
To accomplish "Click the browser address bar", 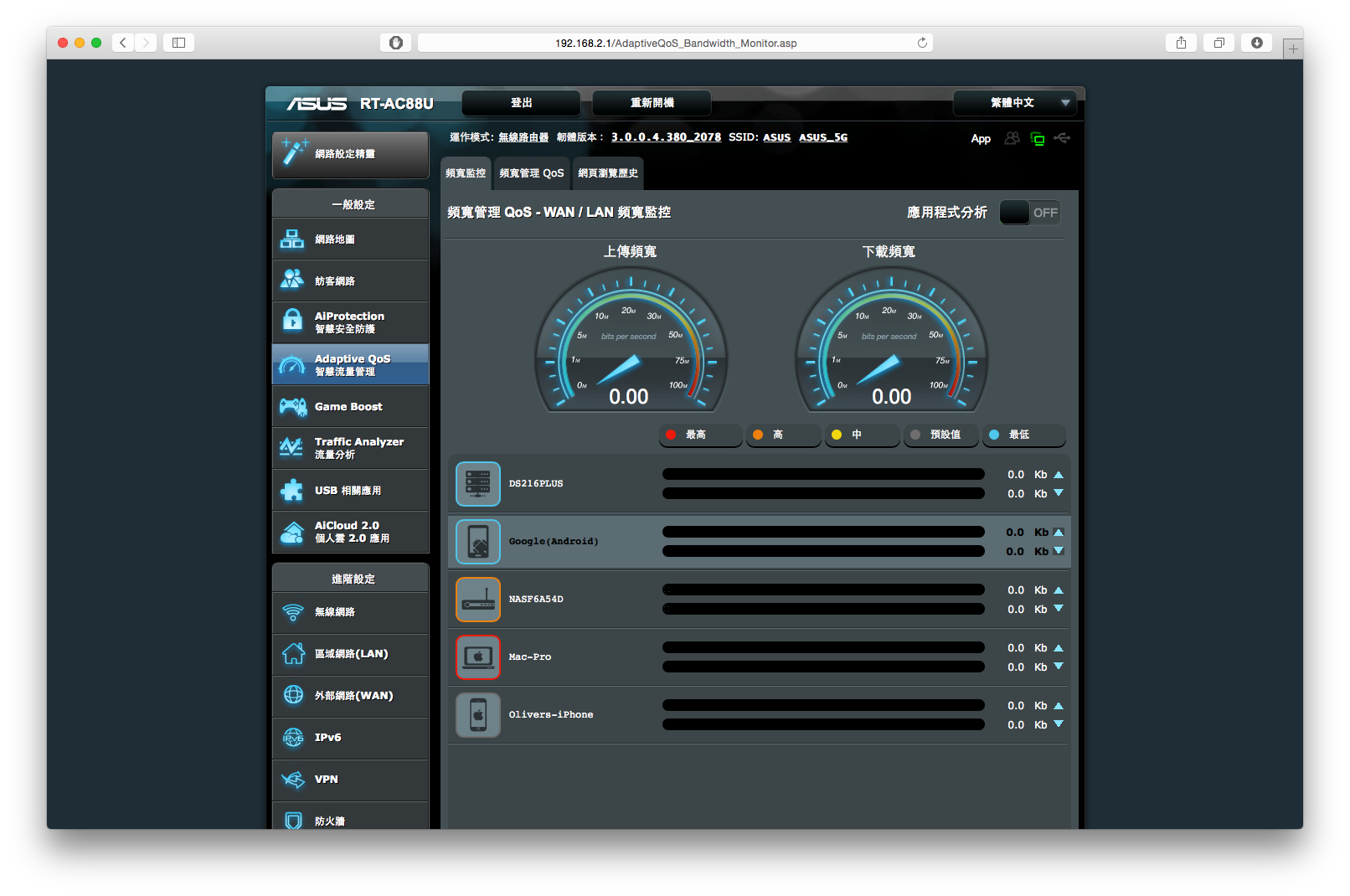I will point(675,43).
